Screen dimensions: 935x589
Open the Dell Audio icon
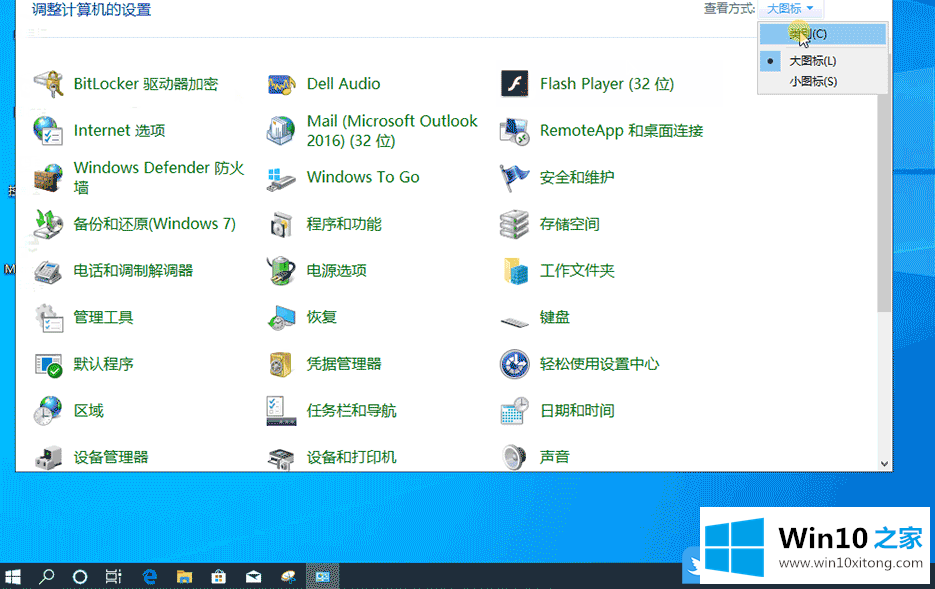pos(281,84)
